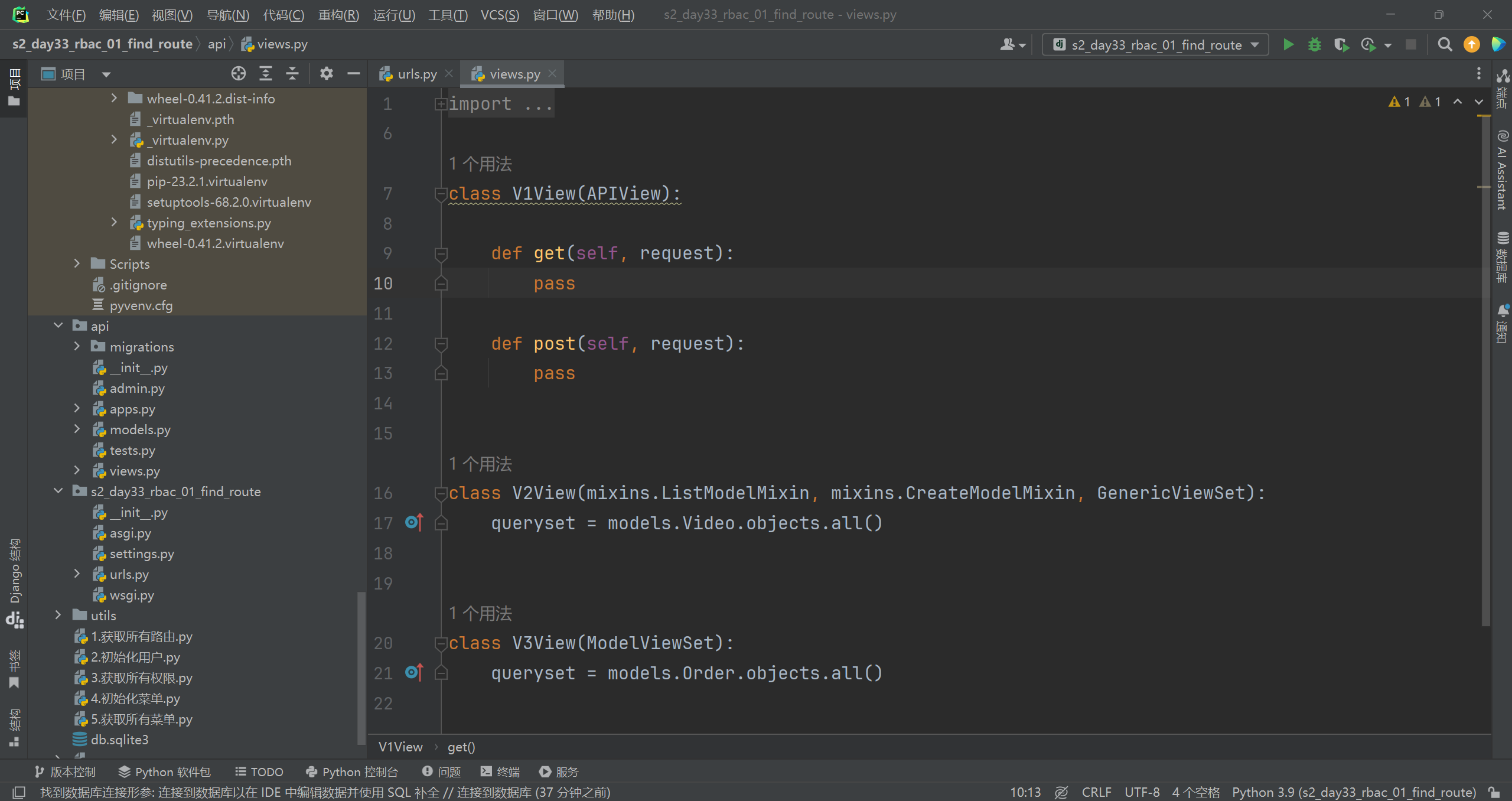Image resolution: width=1512 pixels, height=801 pixels.
Task: Select opened file locate target icon
Action: tap(239, 73)
